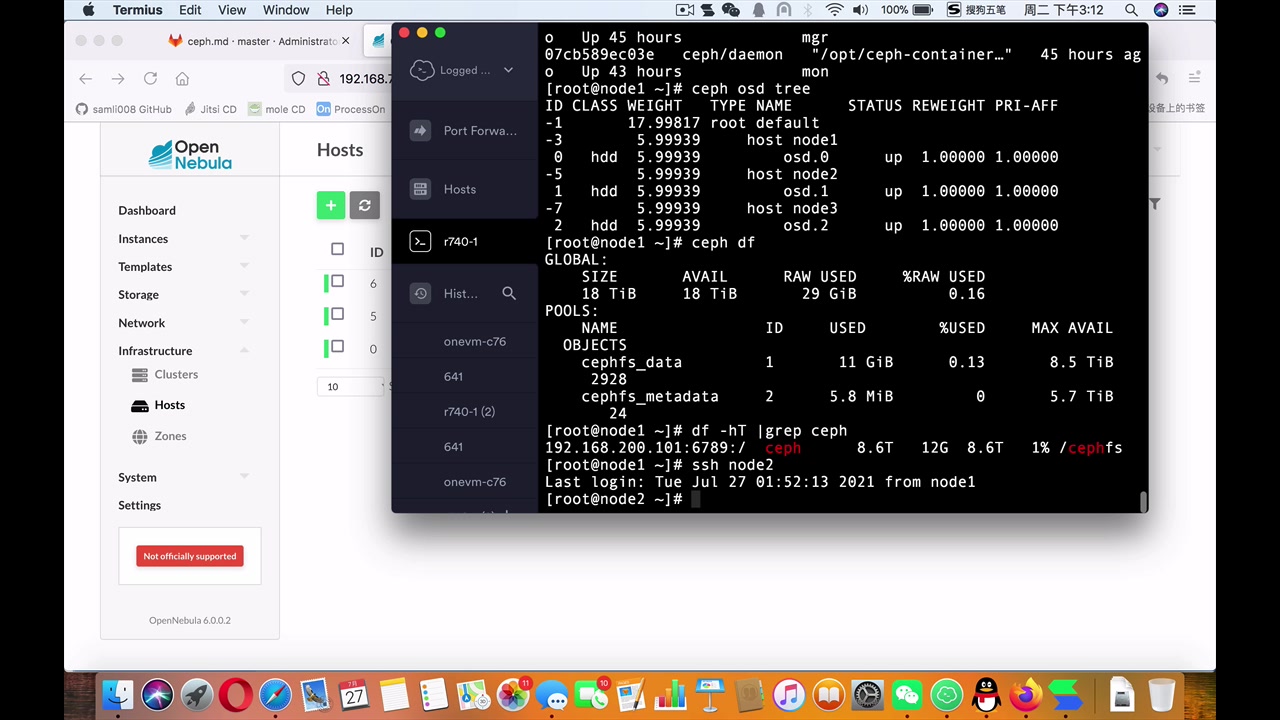Launch Opera from the Dock
This screenshot has width=1280, height=720.
[x=236, y=695]
